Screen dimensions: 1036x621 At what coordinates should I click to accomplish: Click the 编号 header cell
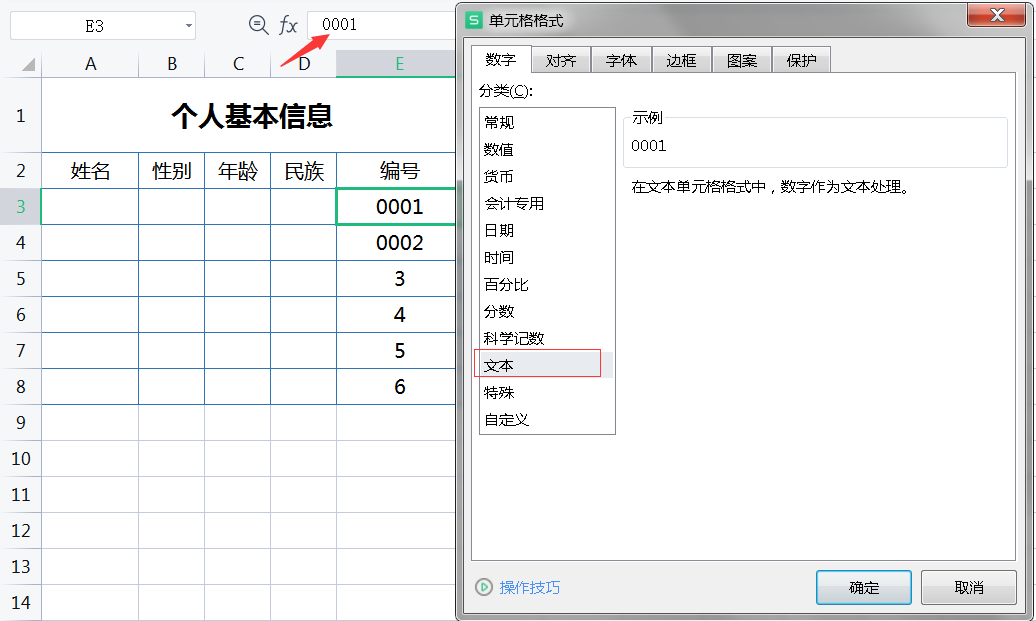[396, 171]
